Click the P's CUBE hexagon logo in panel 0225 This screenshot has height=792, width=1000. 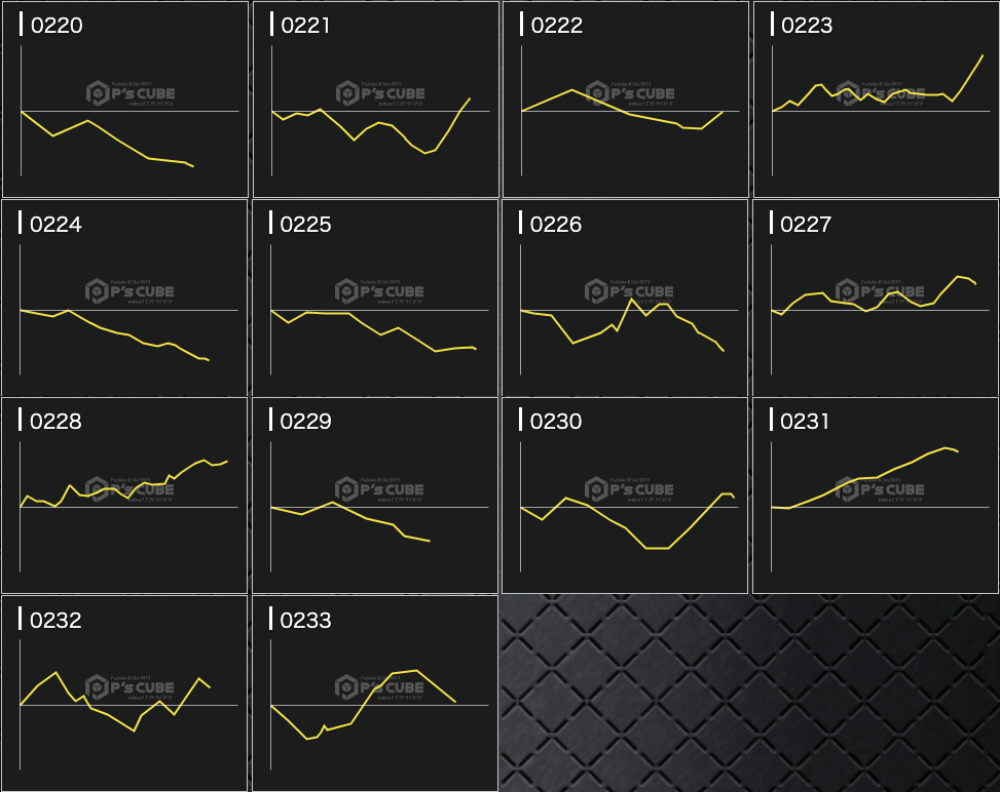click(x=347, y=291)
